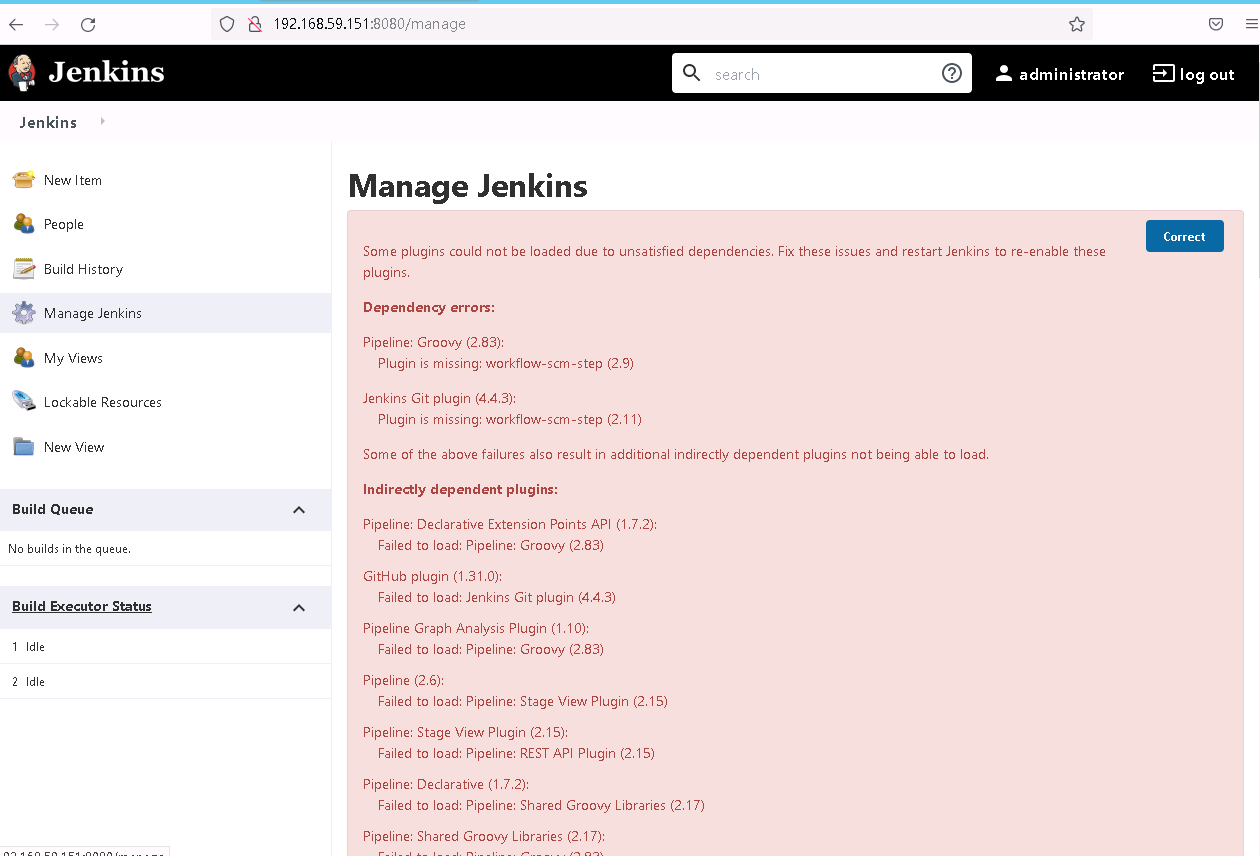Click 'No builds in the queue.' text
This screenshot has height=856, width=1260.
69,548
